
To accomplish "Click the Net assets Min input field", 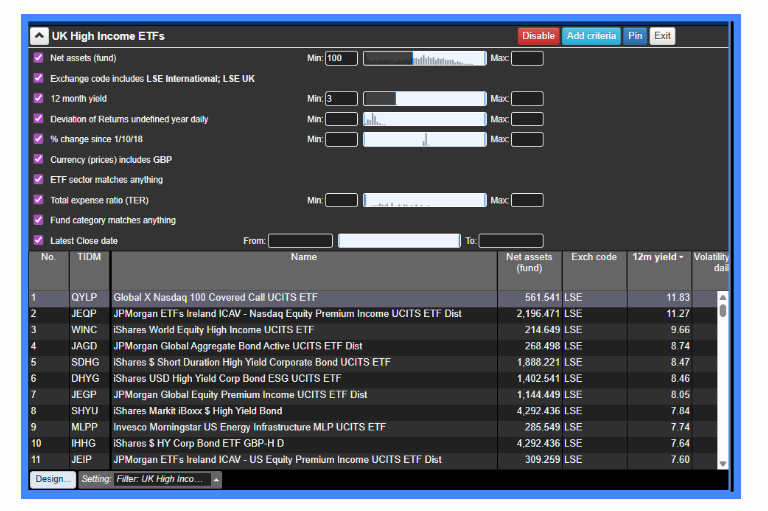I will pyautogui.click(x=341, y=58).
